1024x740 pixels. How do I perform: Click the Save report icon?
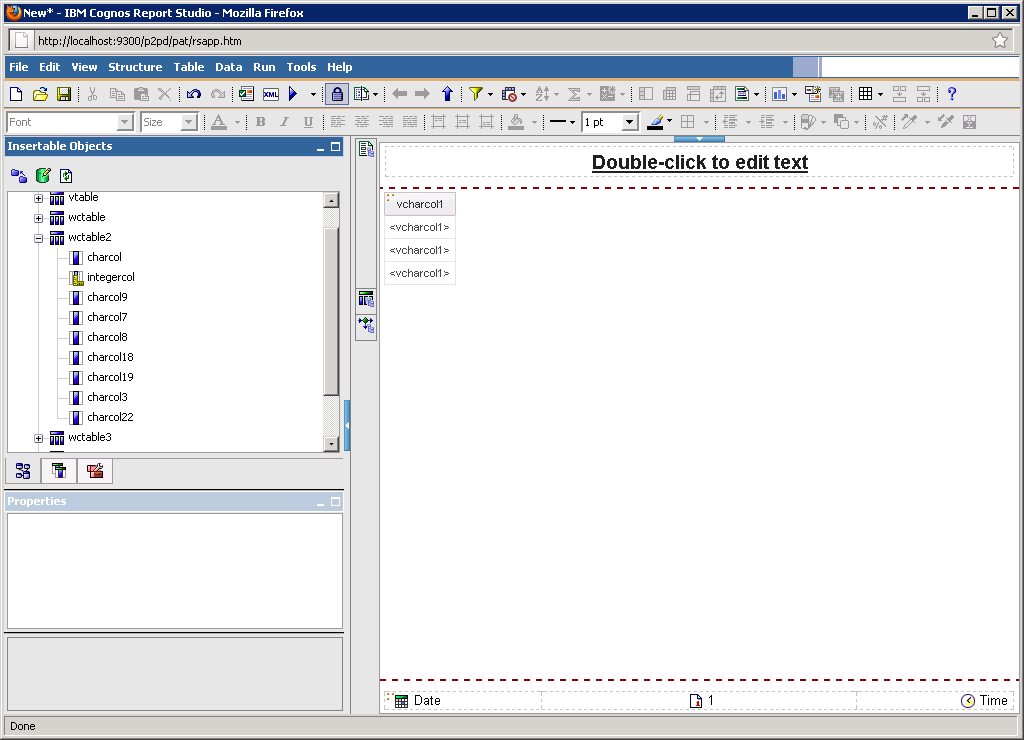pyautogui.click(x=64, y=94)
